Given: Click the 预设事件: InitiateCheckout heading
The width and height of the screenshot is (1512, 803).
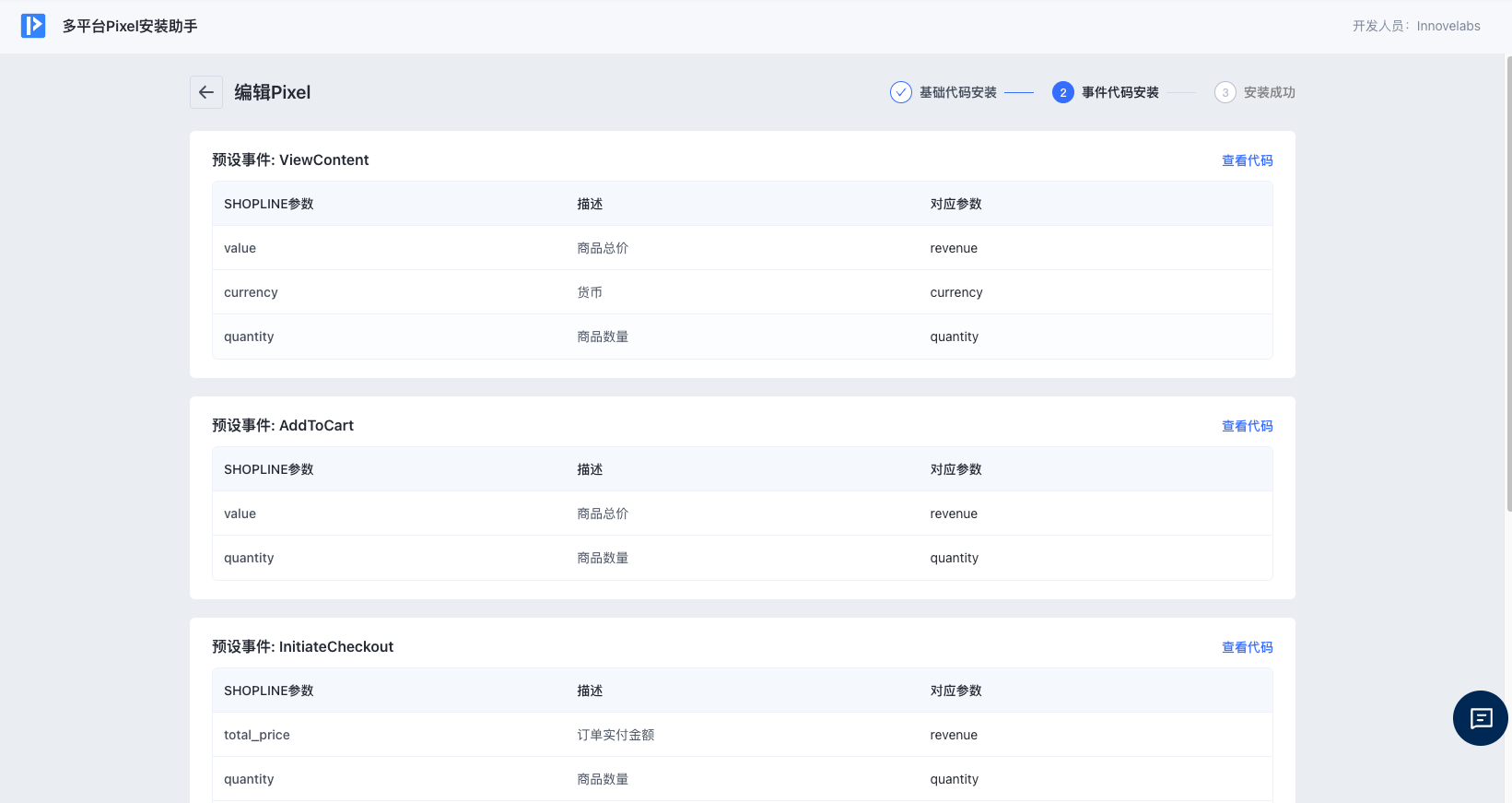Looking at the screenshot, I should 303,646.
